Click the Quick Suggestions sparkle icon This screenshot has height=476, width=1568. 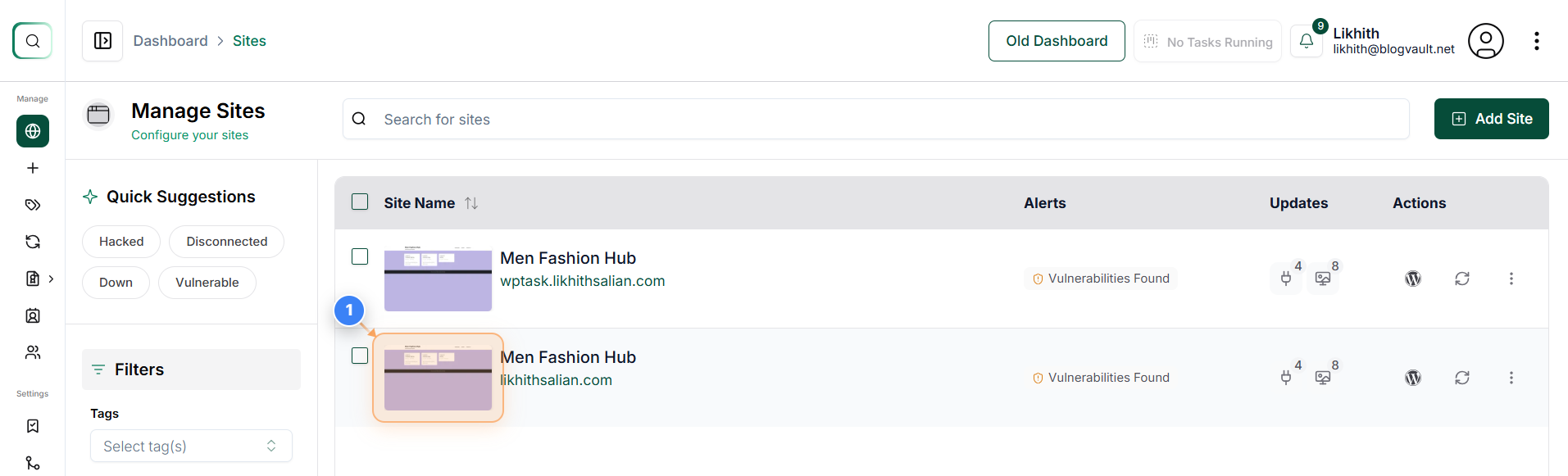click(90, 197)
